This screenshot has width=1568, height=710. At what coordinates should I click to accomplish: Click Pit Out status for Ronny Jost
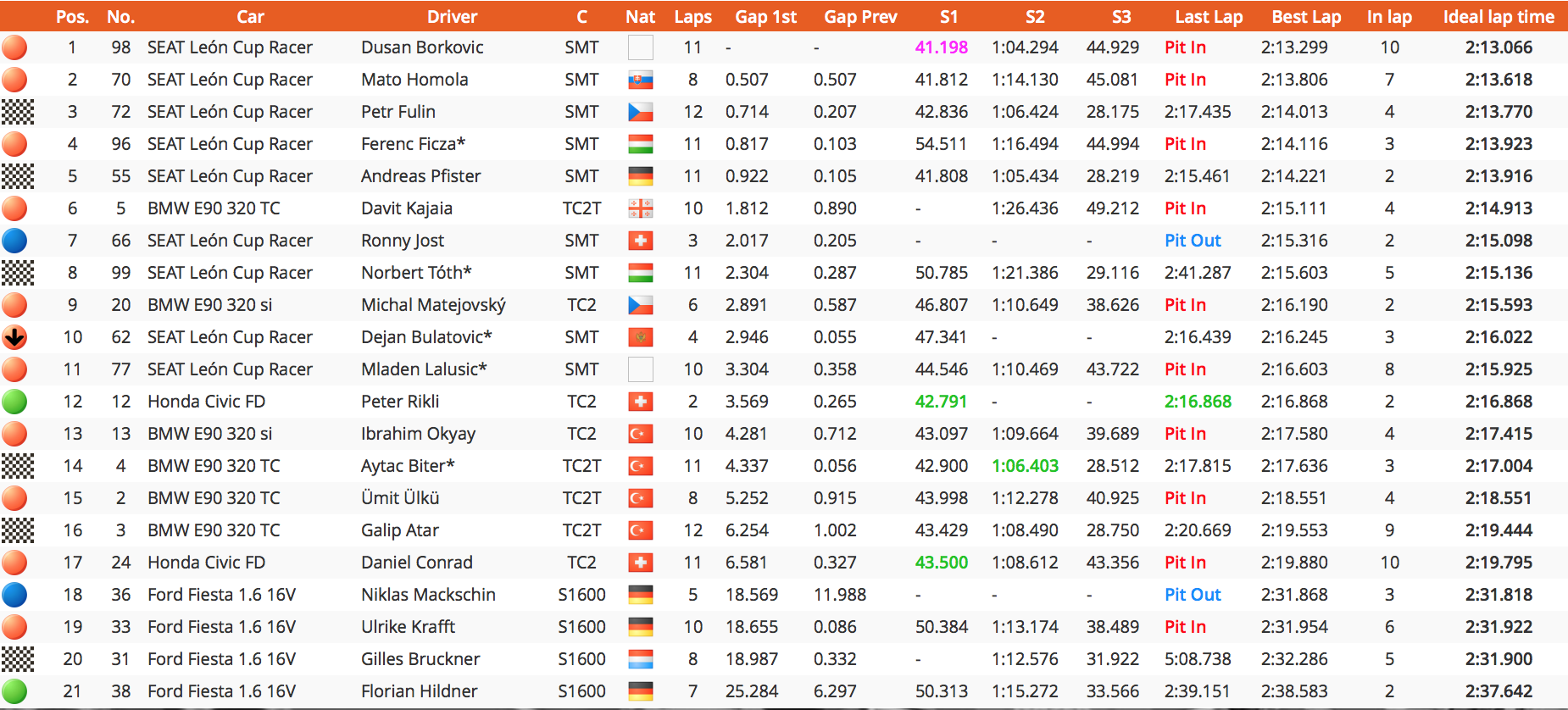[1193, 241]
